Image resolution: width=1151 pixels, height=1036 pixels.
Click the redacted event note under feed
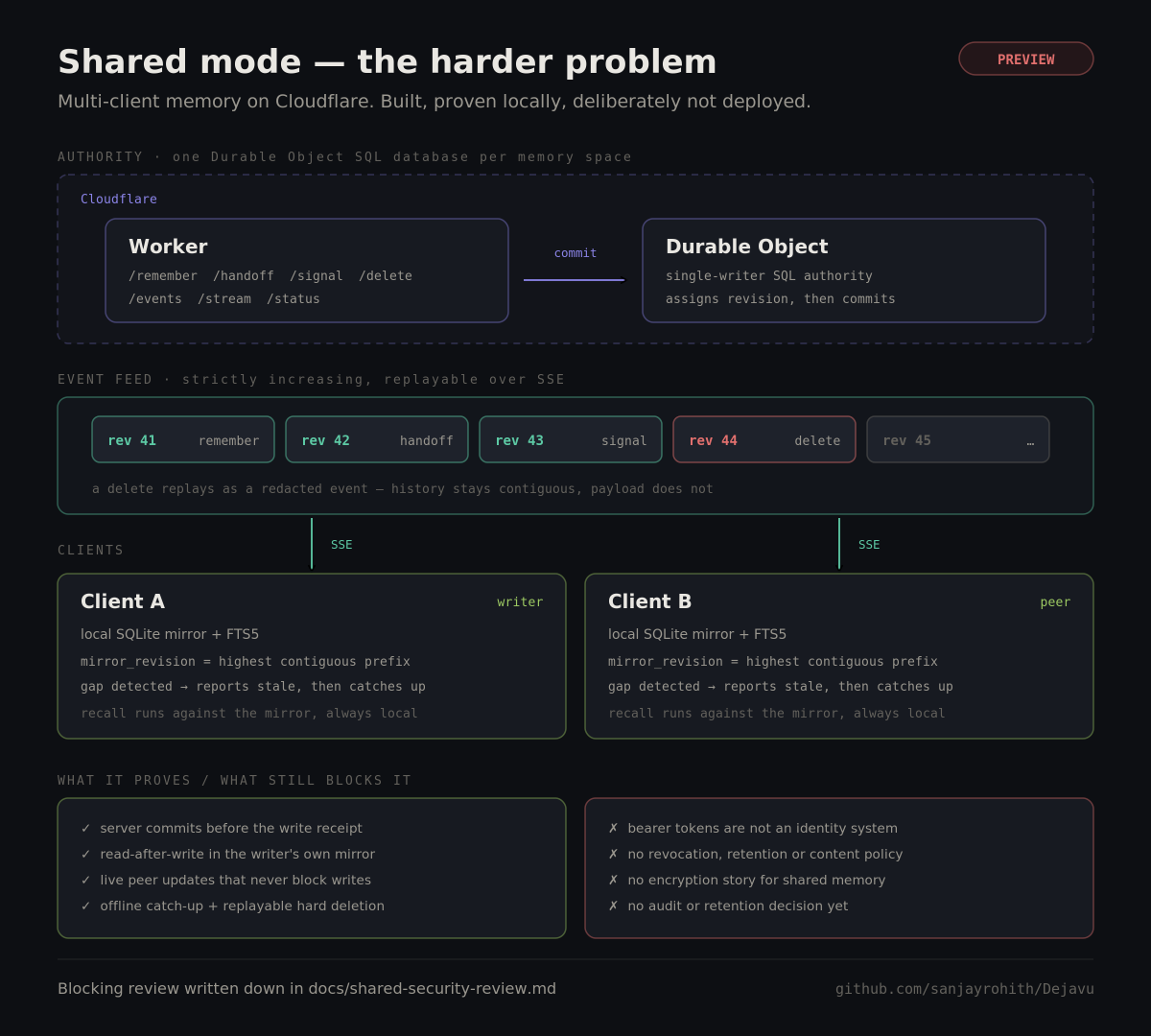tap(403, 489)
